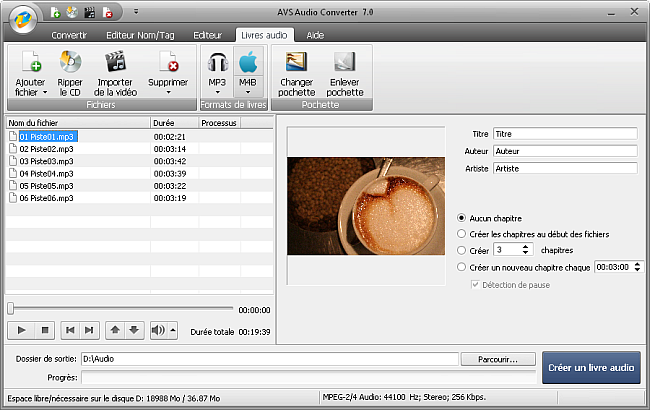
Task: Click the 00:03:00 chapter interval field
Action: 614,267
